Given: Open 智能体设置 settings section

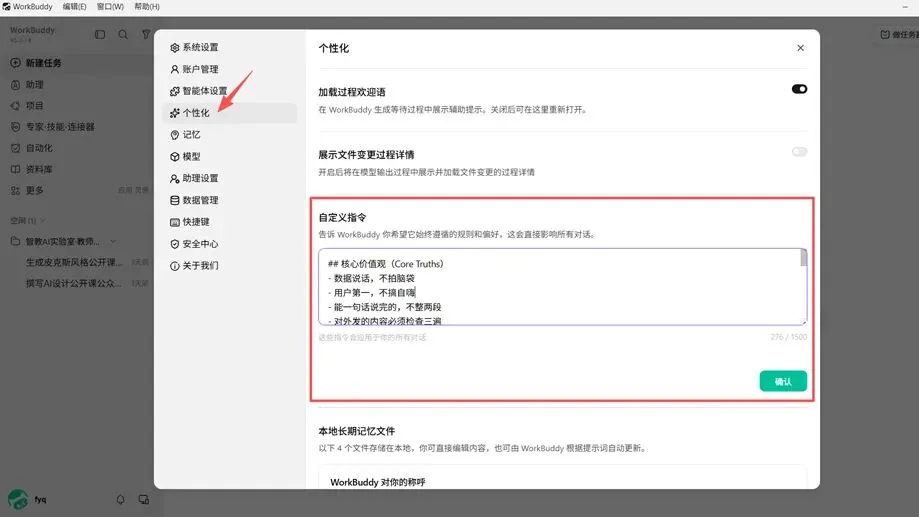Looking at the screenshot, I should coord(229,91).
